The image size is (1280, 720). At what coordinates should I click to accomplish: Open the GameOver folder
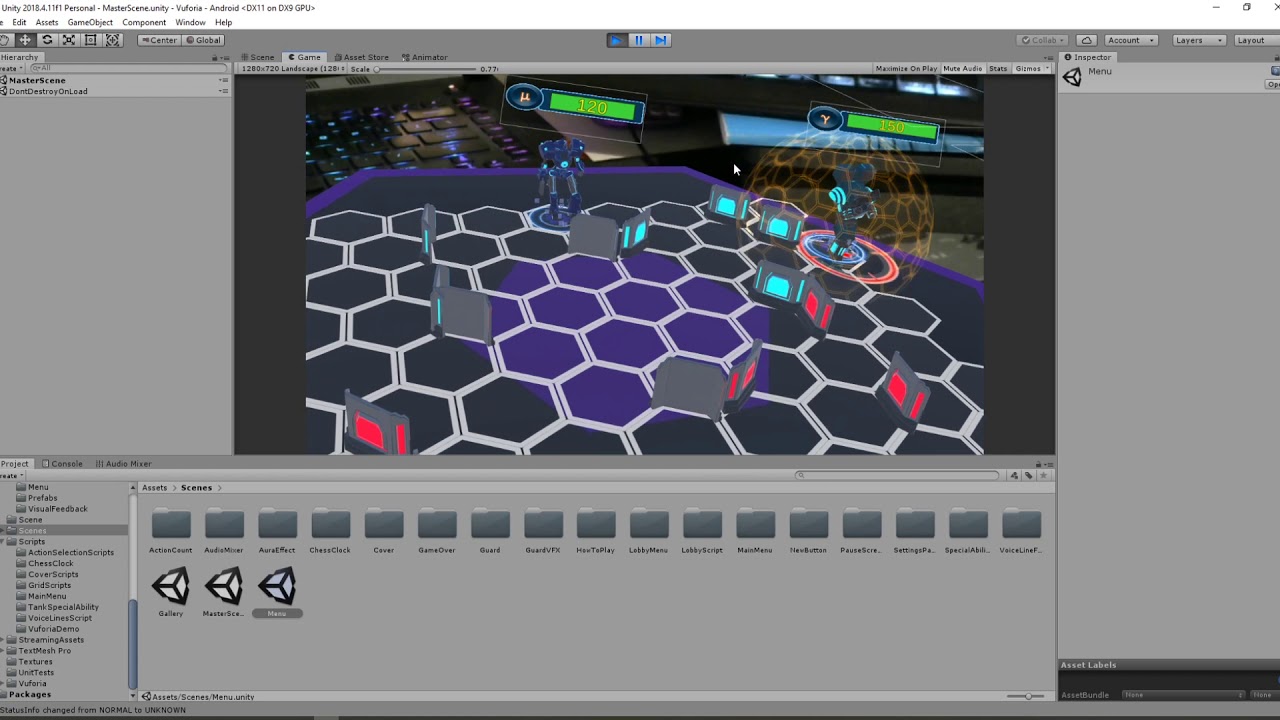[x=437, y=531]
